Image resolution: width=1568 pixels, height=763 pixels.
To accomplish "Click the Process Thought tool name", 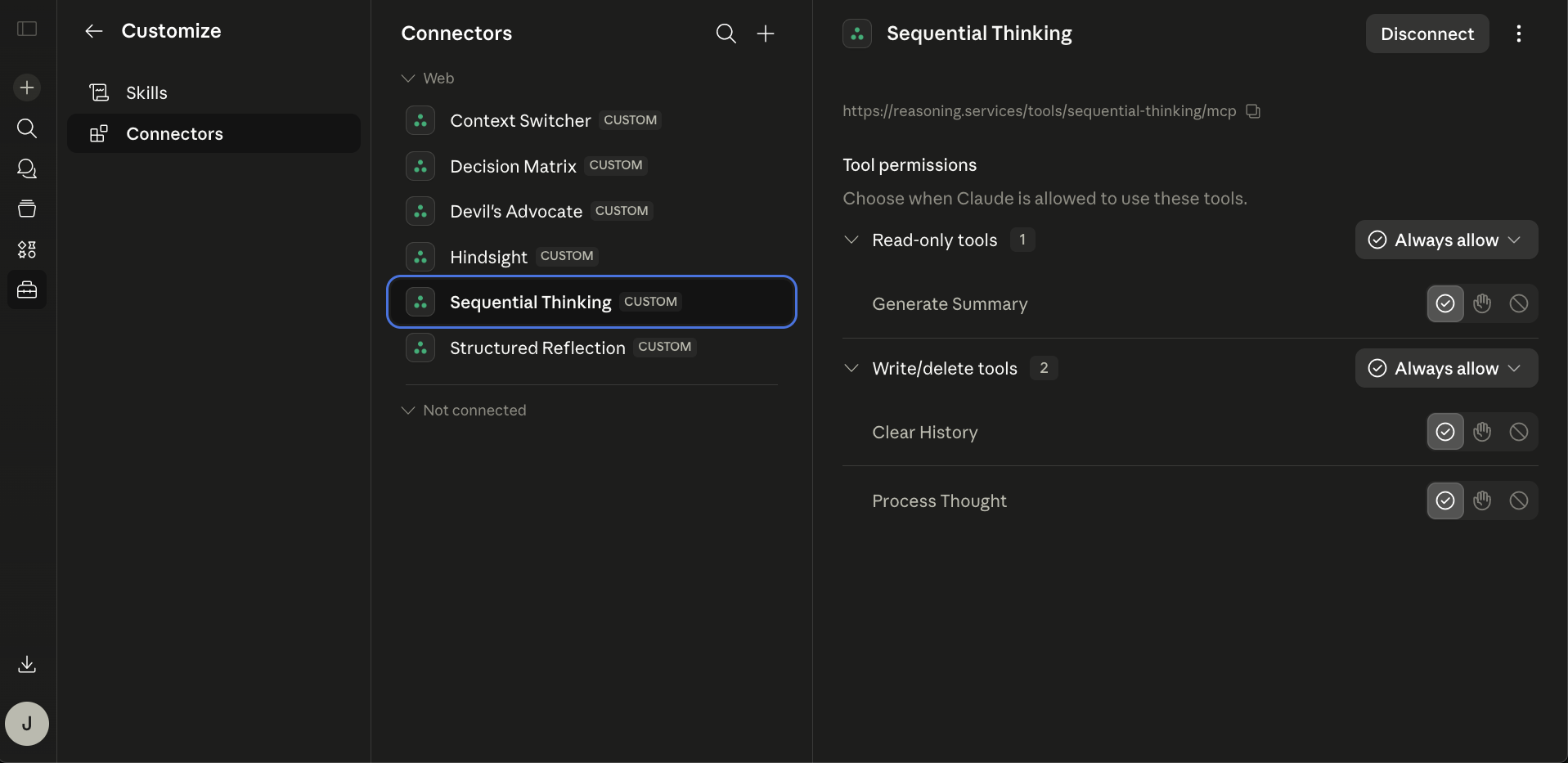I will (x=939, y=501).
